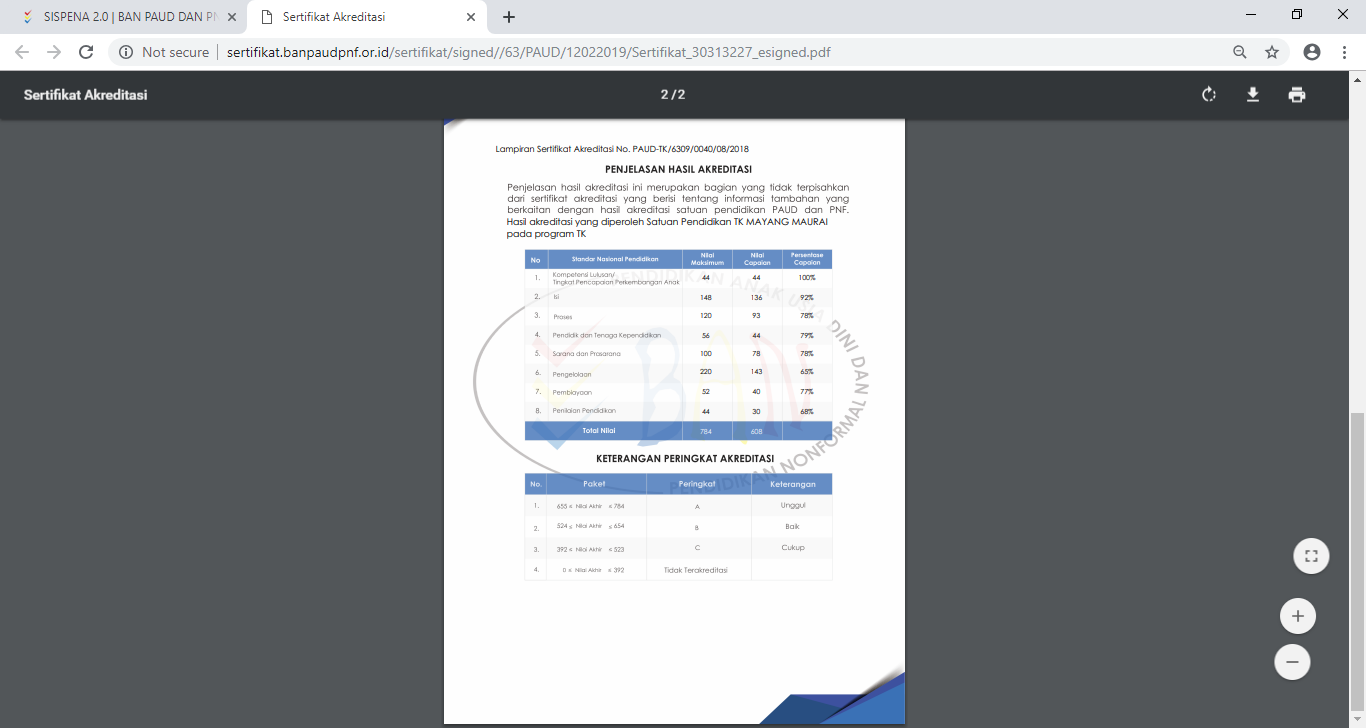Screen dimensions: 1366x728
Task: Click the Tidak Terakreditasi cell
Action: pos(696,570)
